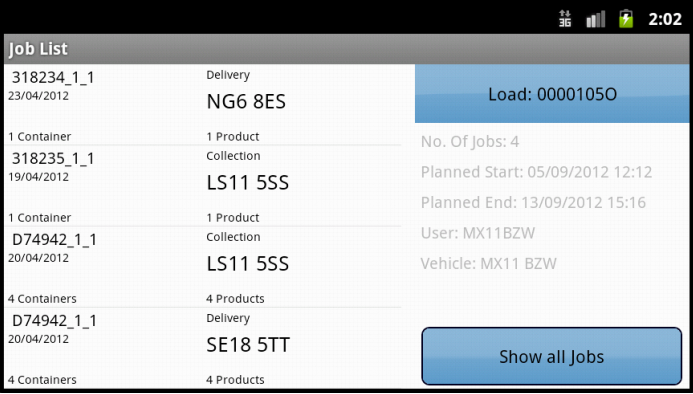This screenshot has width=693, height=394.
Task: Tap the Job List title bar
Action: click(x=346, y=49)
